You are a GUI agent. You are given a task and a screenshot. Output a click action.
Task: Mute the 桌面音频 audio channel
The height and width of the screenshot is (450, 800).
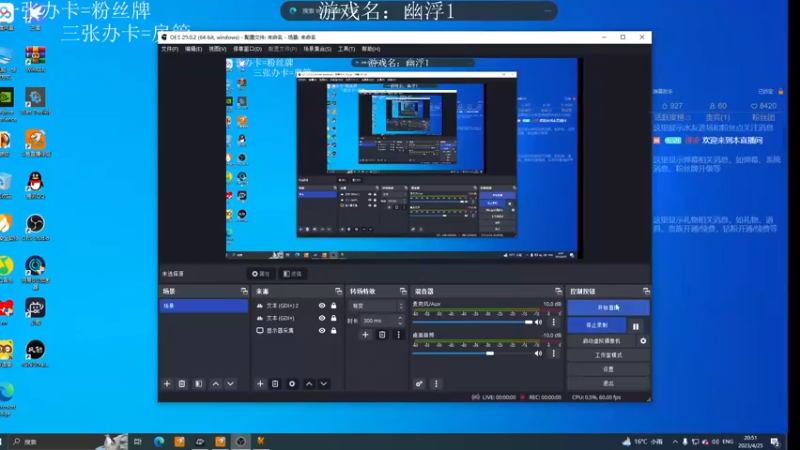[538, 353]
